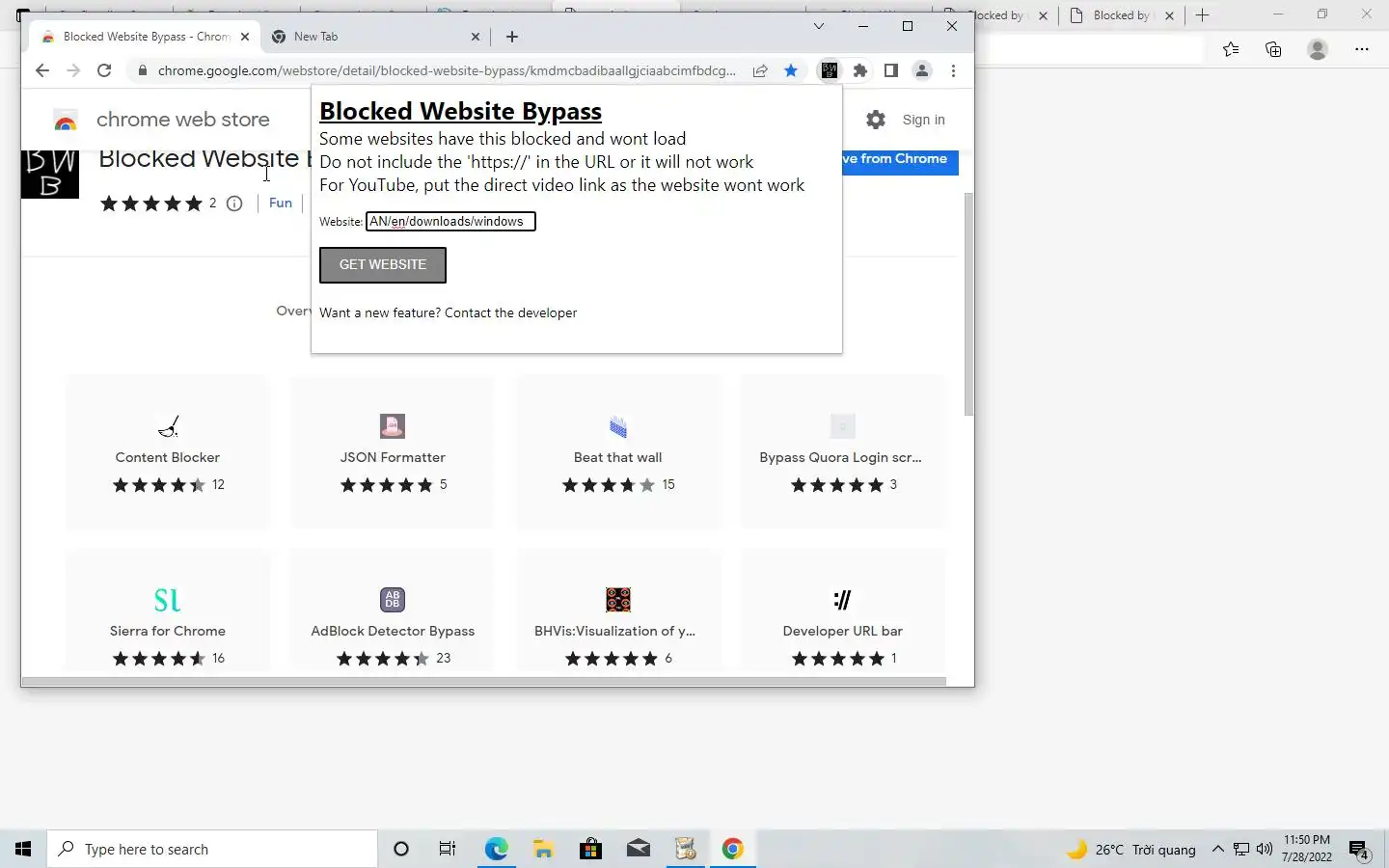
Task: Open Mail app from taskbar
Action: 638,849
